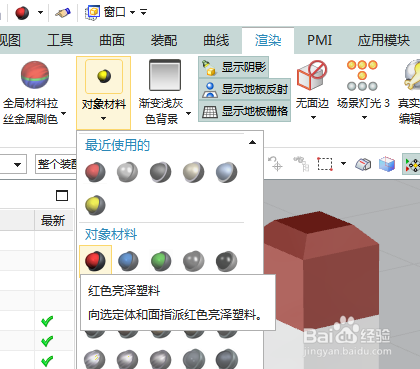Click the snap point crosshair icon
The image size is (420, 369).
click(275, 163)
